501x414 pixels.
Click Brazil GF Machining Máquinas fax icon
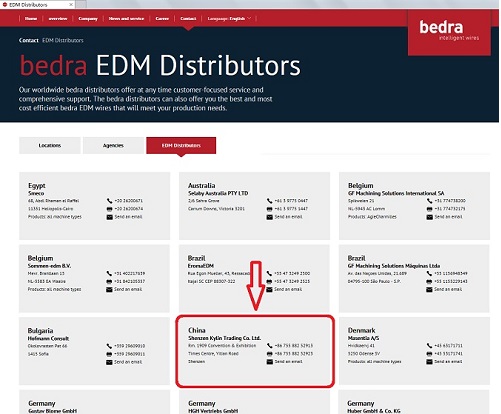[429, 281]
